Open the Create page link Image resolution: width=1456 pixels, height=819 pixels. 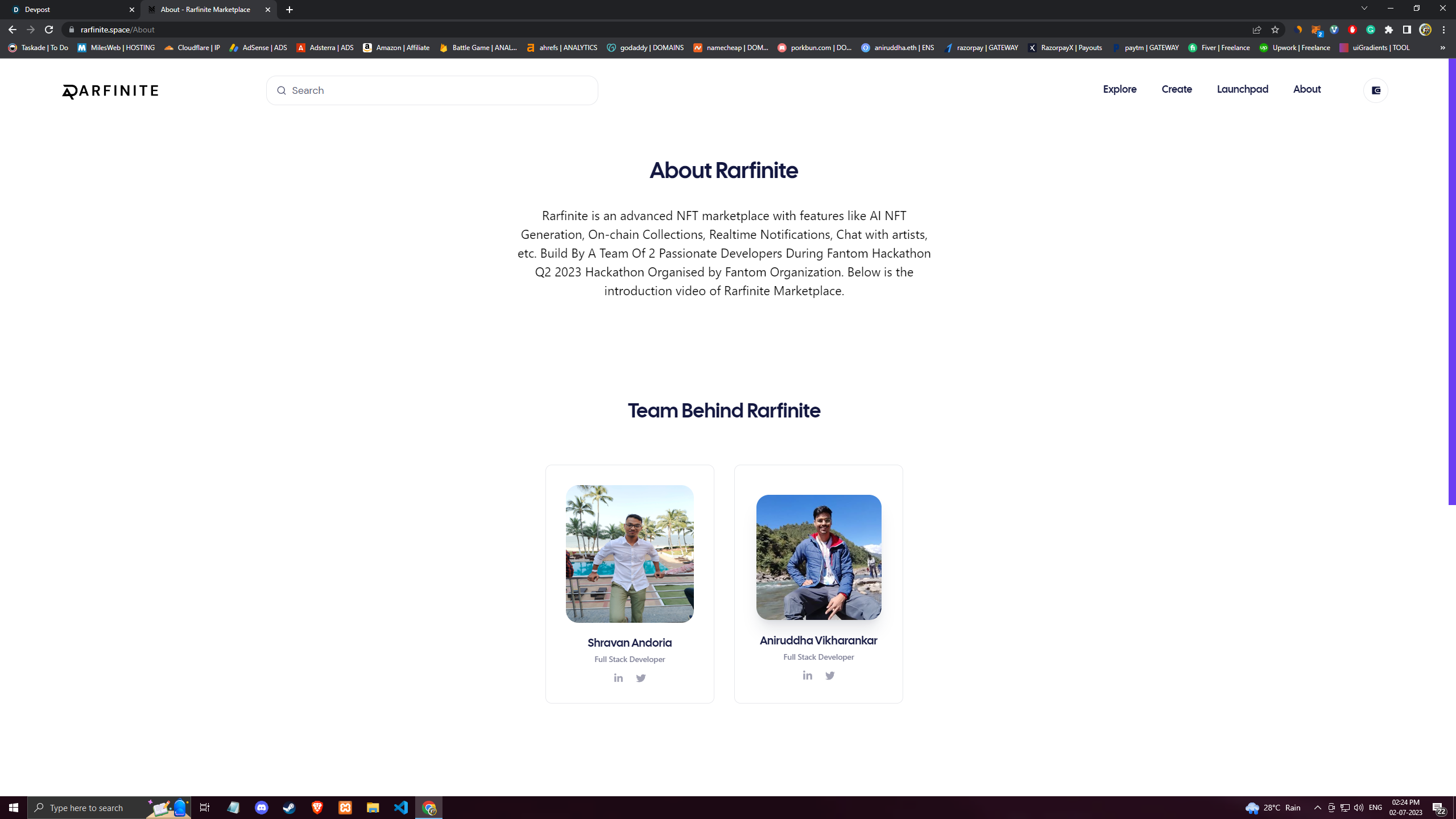(x=1176, y=89)
